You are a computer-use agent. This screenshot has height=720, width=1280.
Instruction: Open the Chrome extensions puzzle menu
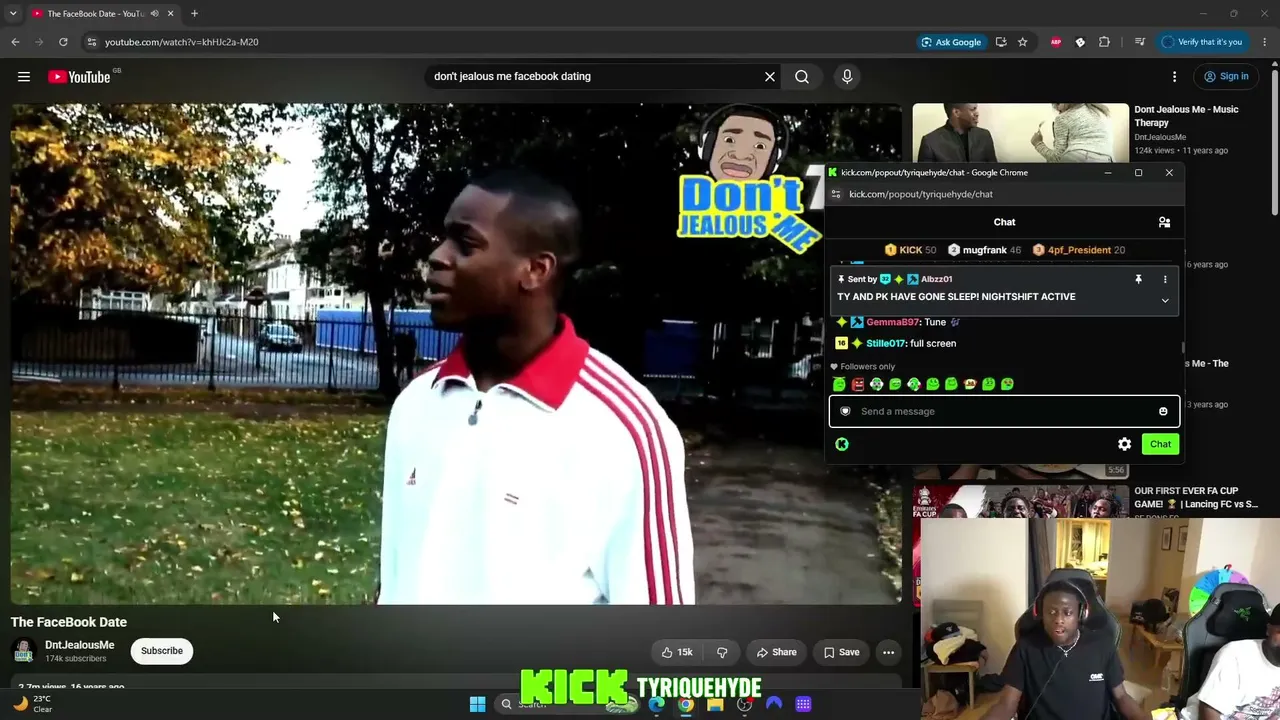(1104, 42)
